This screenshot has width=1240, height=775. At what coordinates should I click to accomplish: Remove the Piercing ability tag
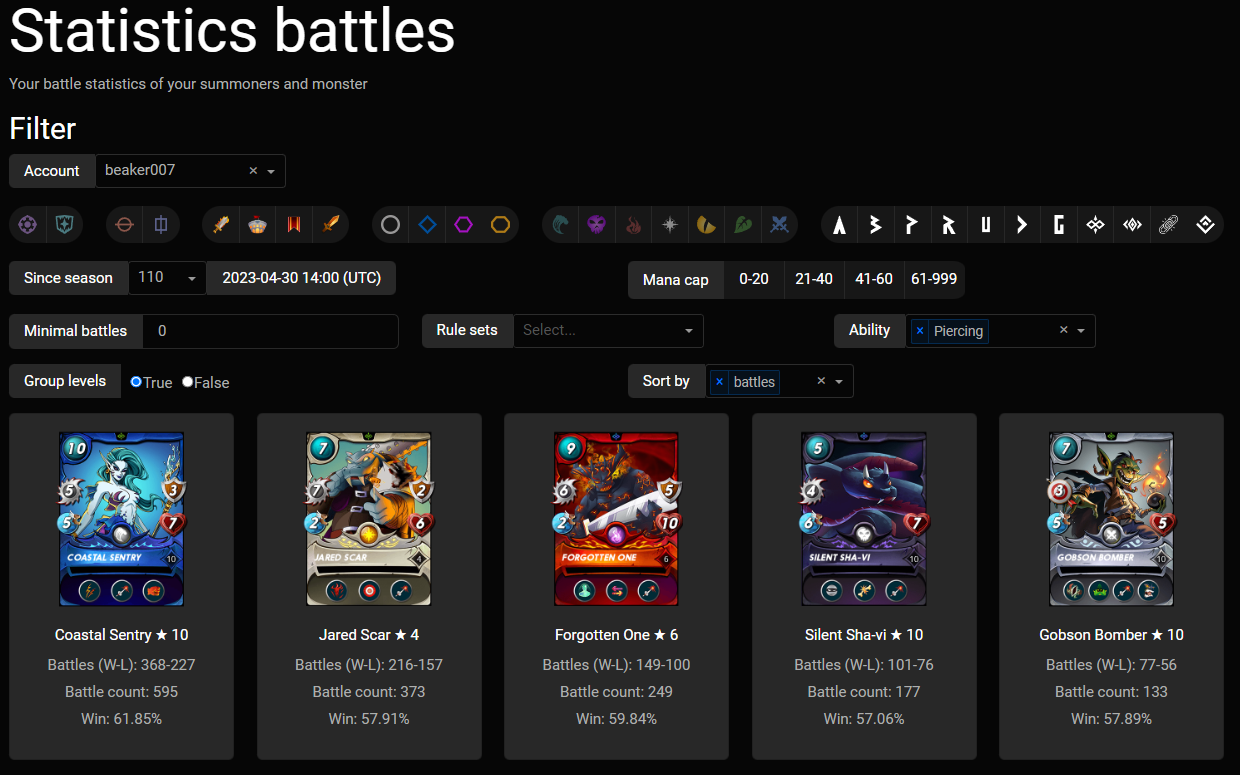920,331
